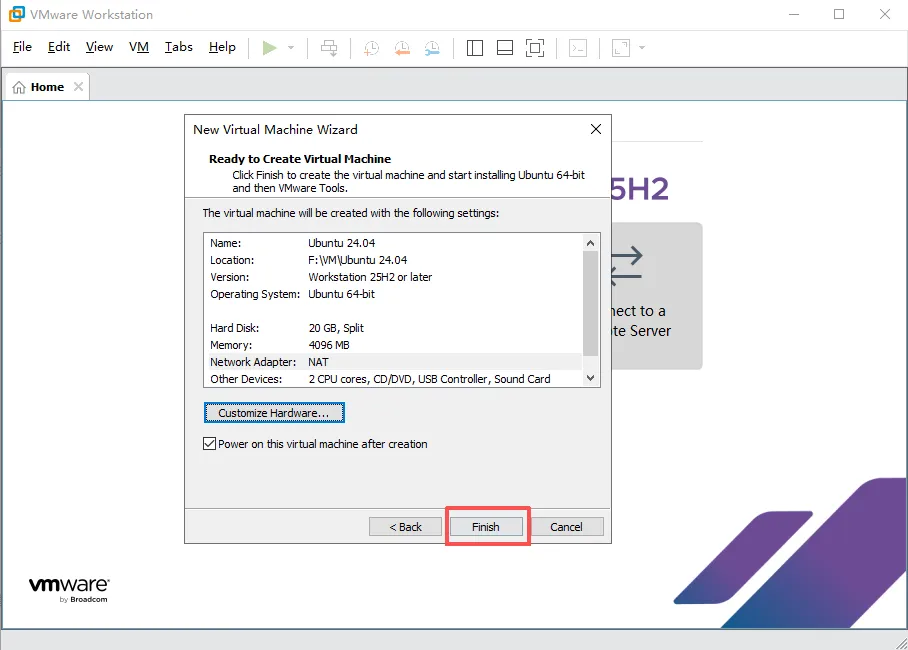Click the full screen mode icon

pos(535,48)
